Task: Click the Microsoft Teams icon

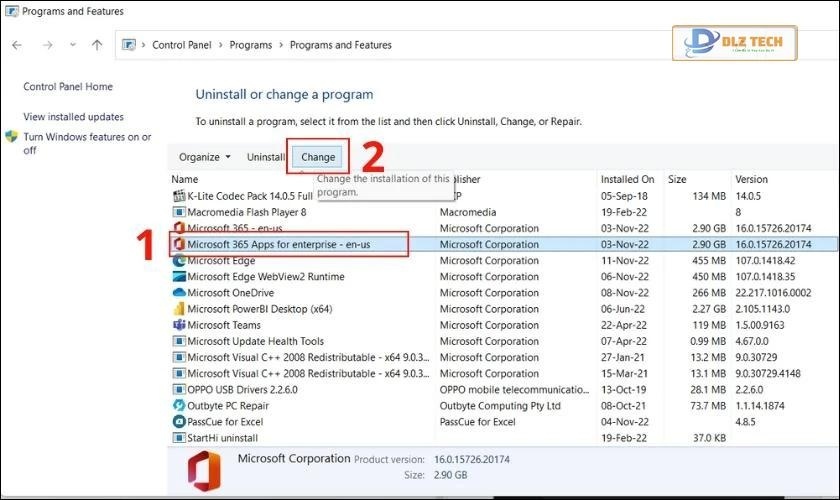Action: [x=180, y=325]
